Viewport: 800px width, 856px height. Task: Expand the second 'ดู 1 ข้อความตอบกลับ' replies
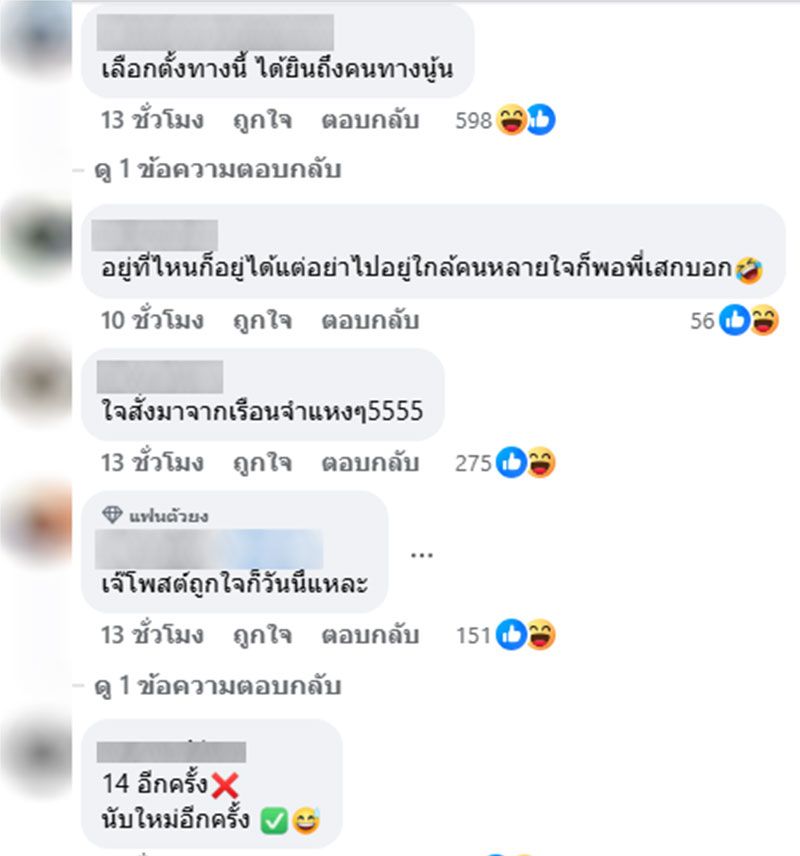tap(217, 686)
